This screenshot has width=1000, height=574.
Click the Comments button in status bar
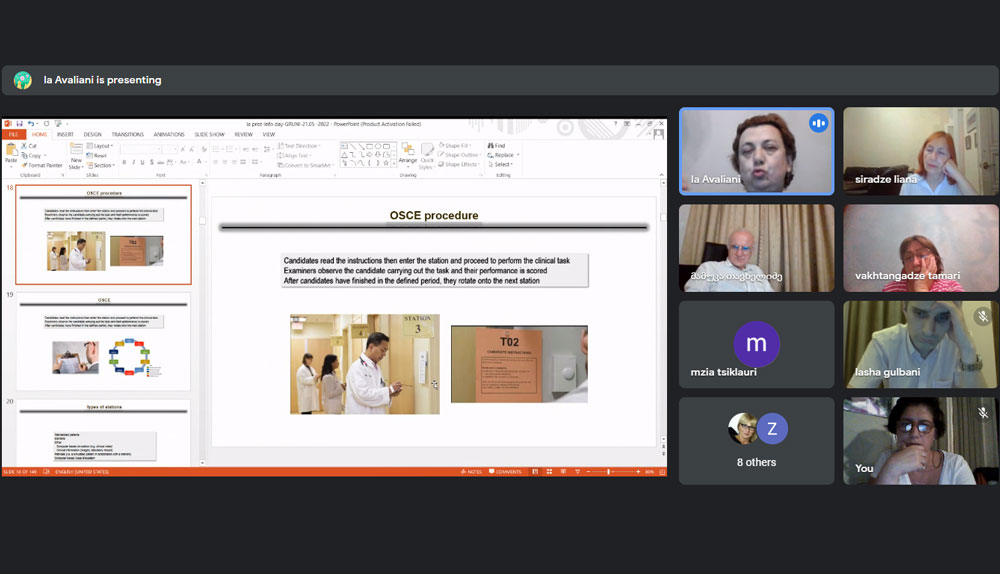tap(506, 471)
